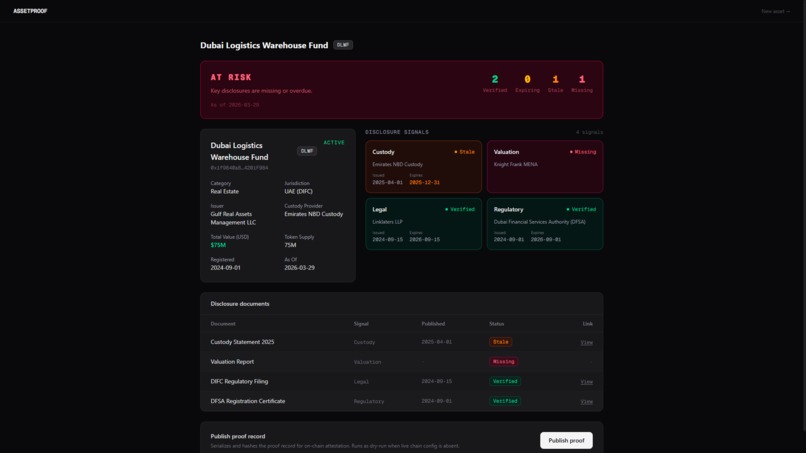Click the Verified count of 2
Screen dimensions: 806x453
tap(494, 80)
